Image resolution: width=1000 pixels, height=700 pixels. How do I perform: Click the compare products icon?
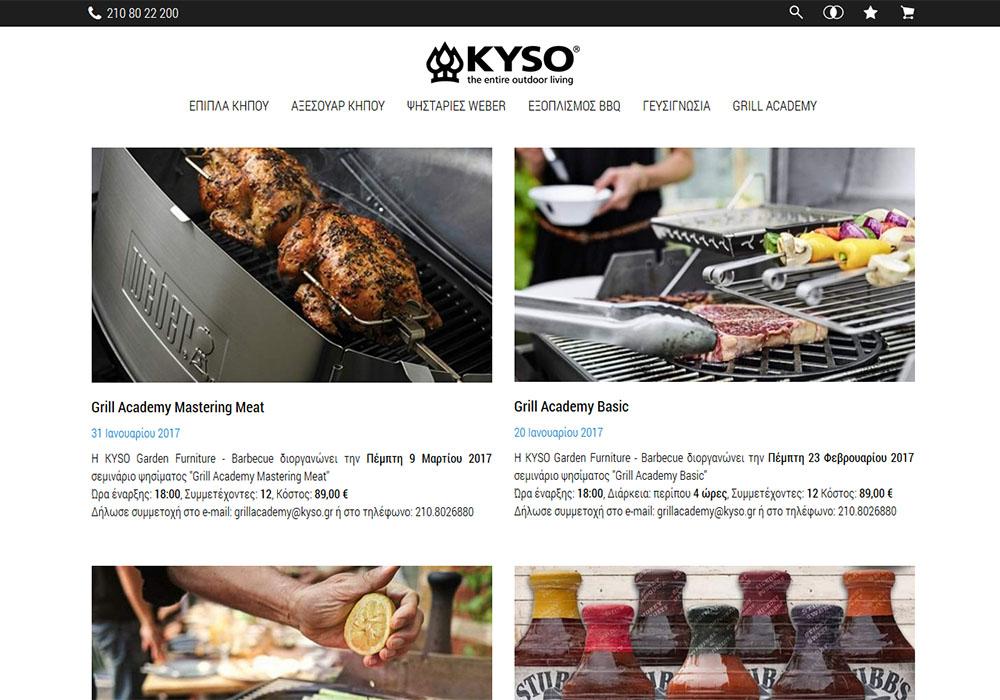(833, 13)
